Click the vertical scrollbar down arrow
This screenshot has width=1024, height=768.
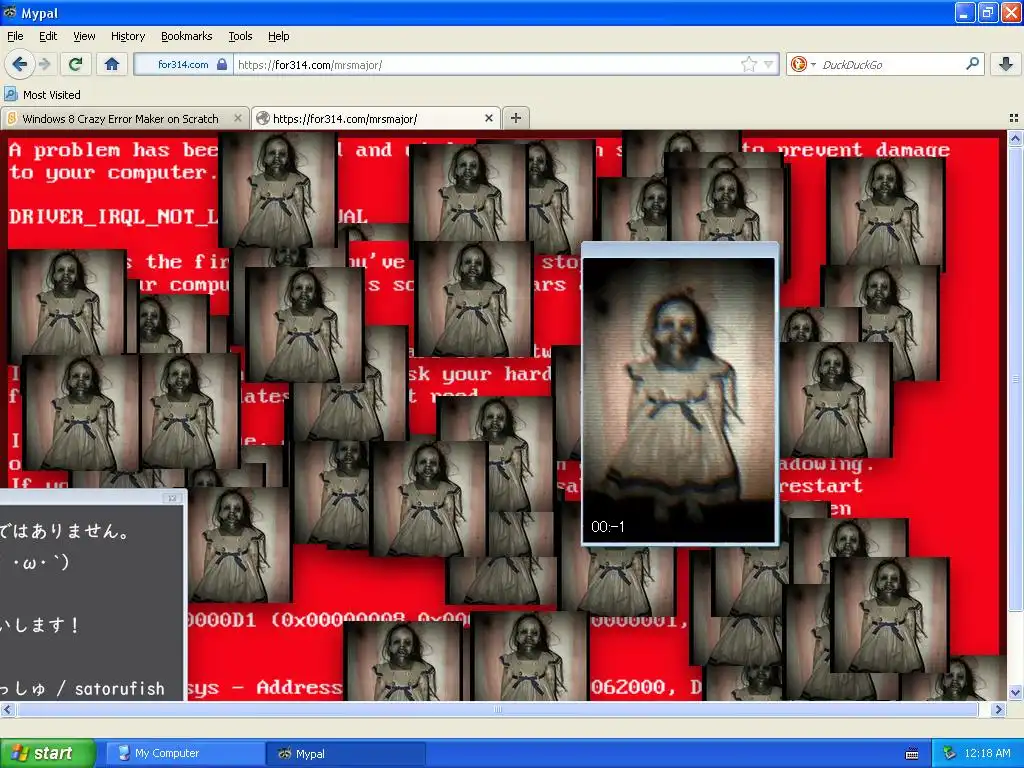[x=1015, y=693]
